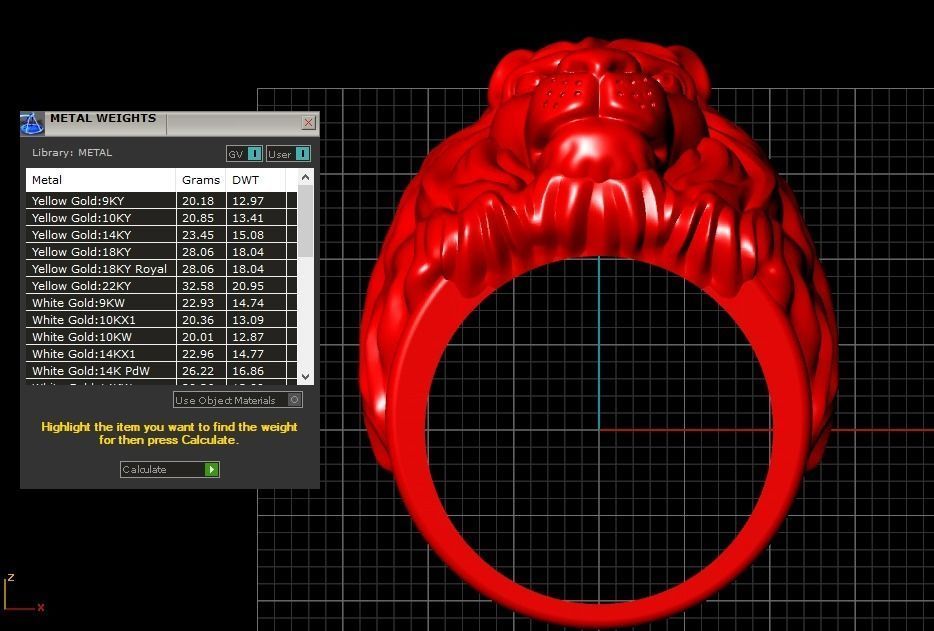This screenshot has width=934, height=631.
Task: Enable Use Object Materials option
Action: click(238, 400)
